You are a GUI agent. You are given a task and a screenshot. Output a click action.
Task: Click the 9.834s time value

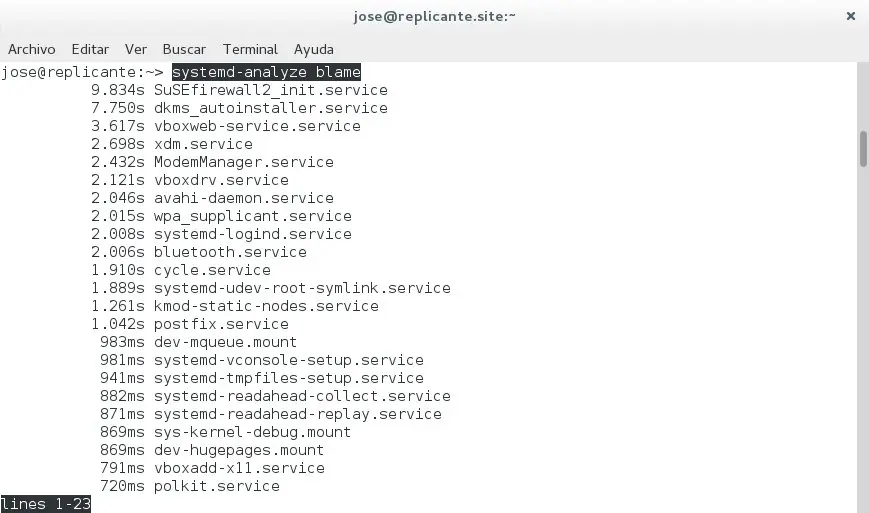pos(118,90)
